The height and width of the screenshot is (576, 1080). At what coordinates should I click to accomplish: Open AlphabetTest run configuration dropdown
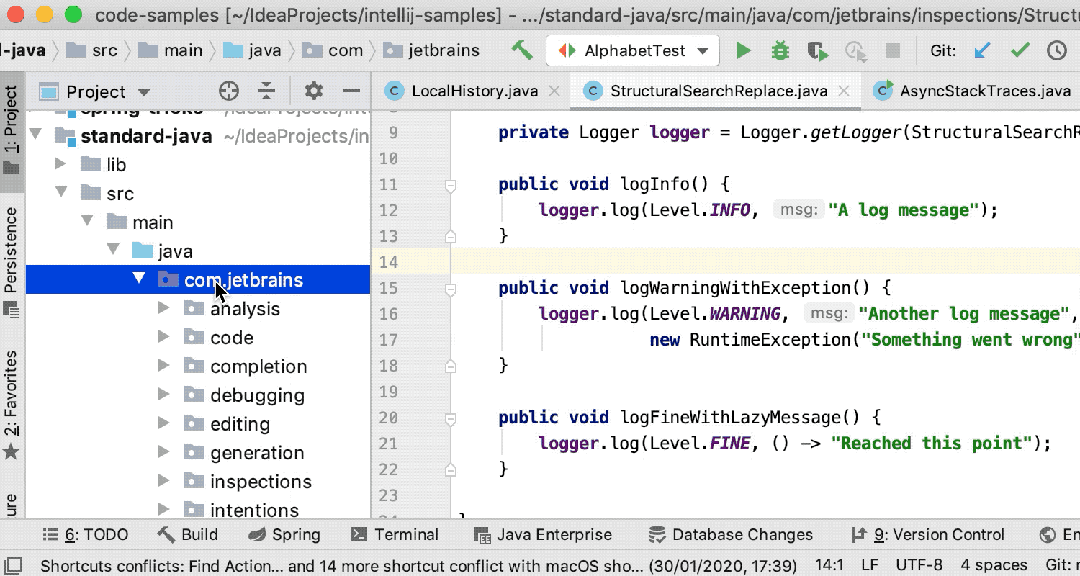(x=703, y=51)
